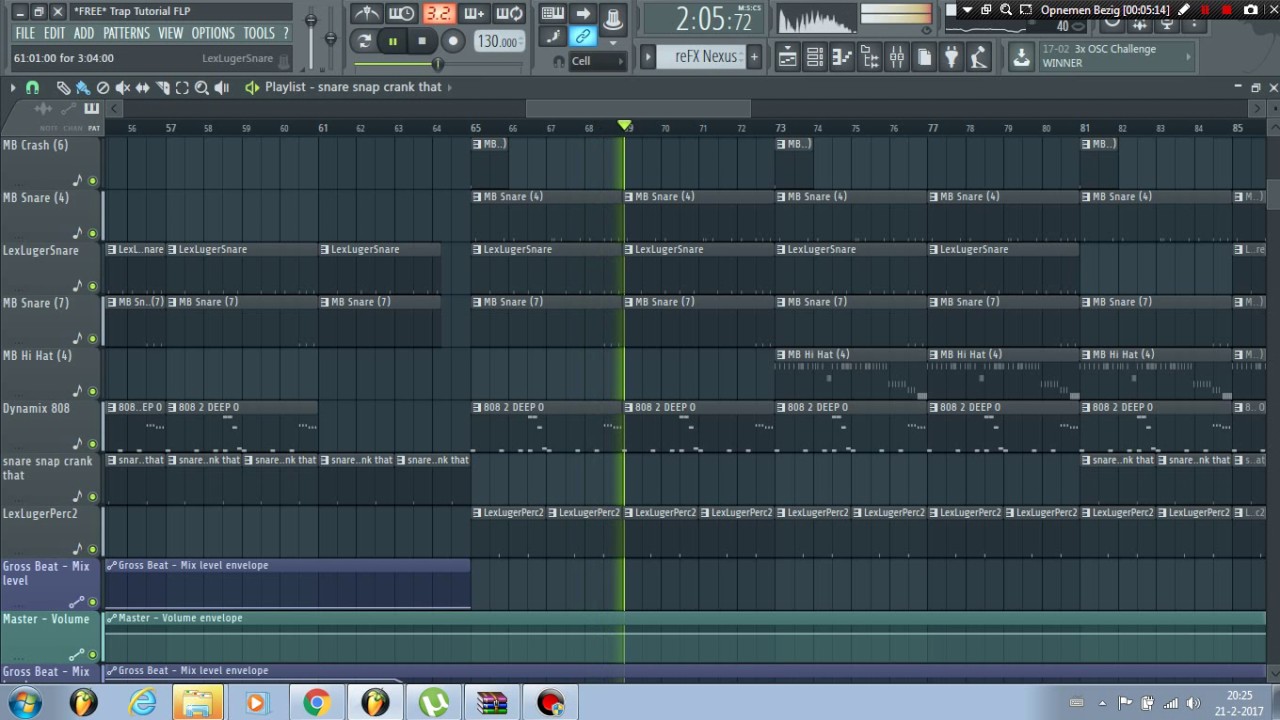This screenshot has height=720, width=1280.
Task: Select the playlist Zoom tool
Action: [202, 88]
